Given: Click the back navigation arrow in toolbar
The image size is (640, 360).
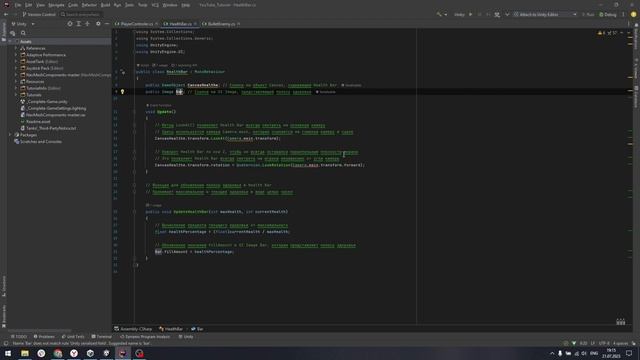Looking at the screenshot, I should [6, 14].
